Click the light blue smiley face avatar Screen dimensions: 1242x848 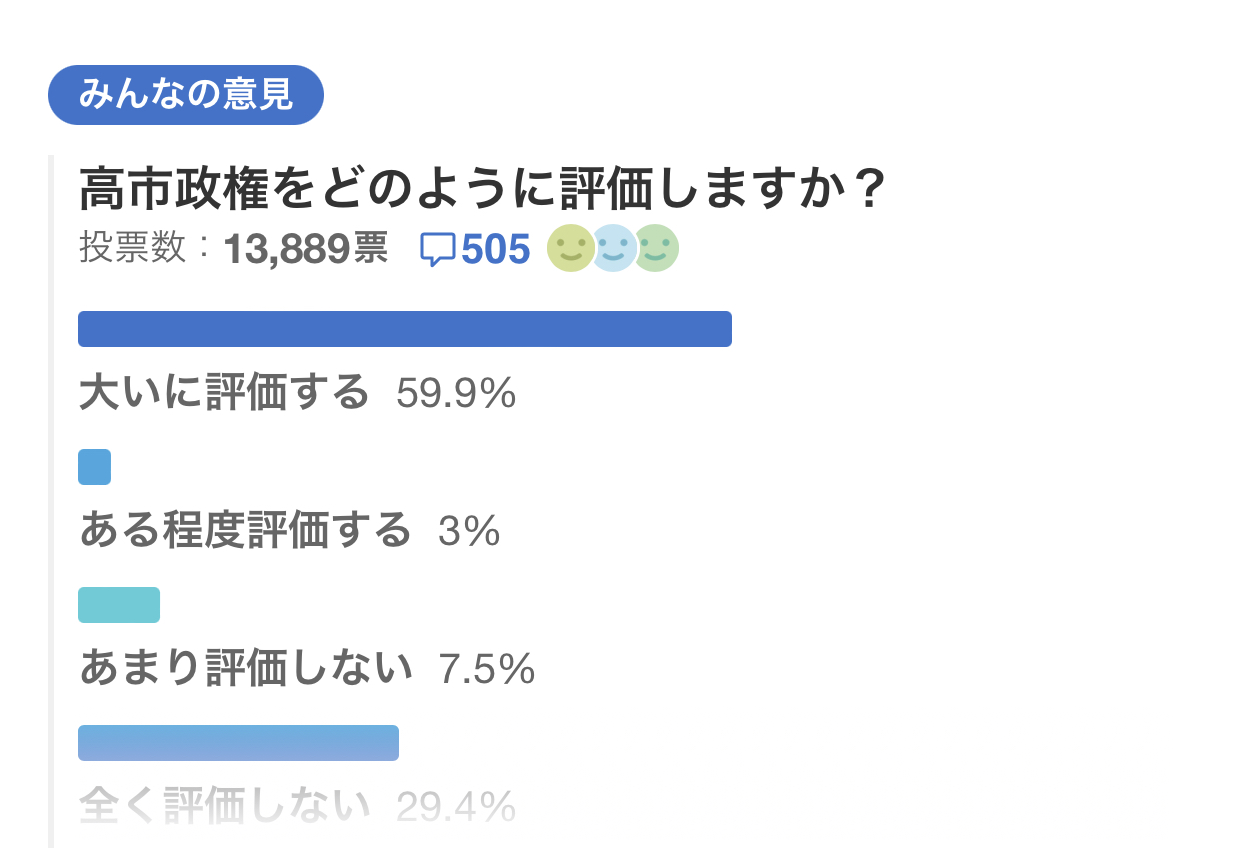tap(612, 249)
